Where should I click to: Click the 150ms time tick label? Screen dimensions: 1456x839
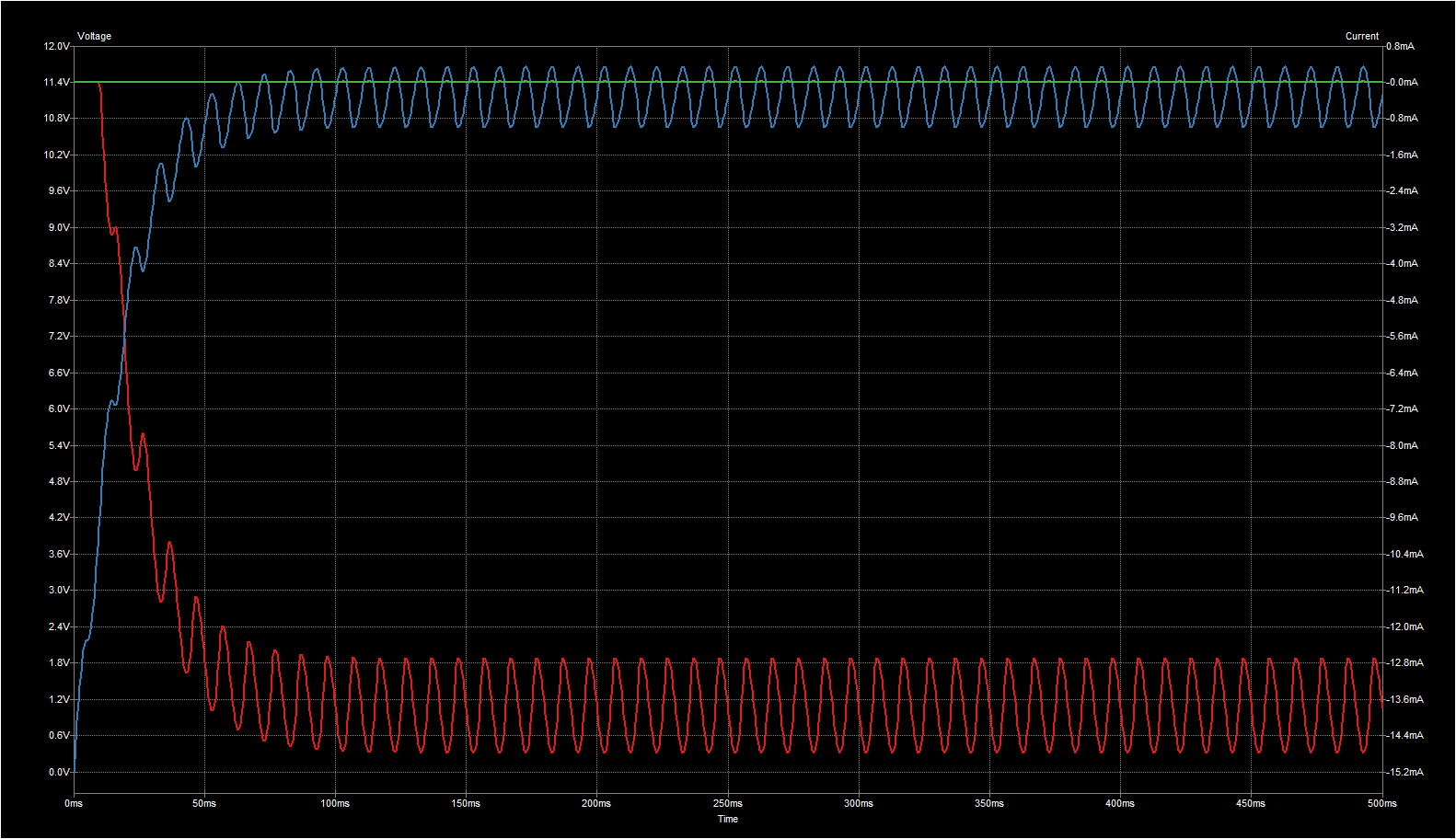point(466,803)
